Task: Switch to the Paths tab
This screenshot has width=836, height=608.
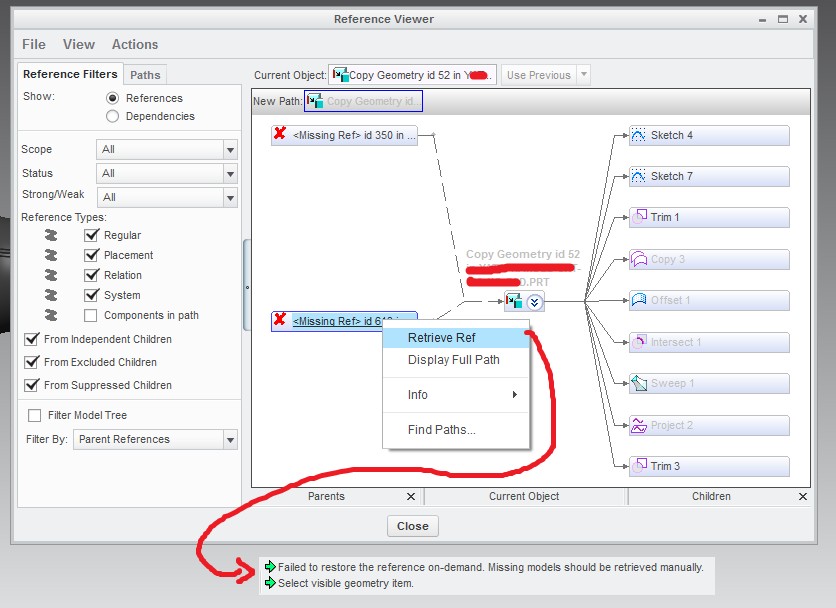Action: [145, 75]
